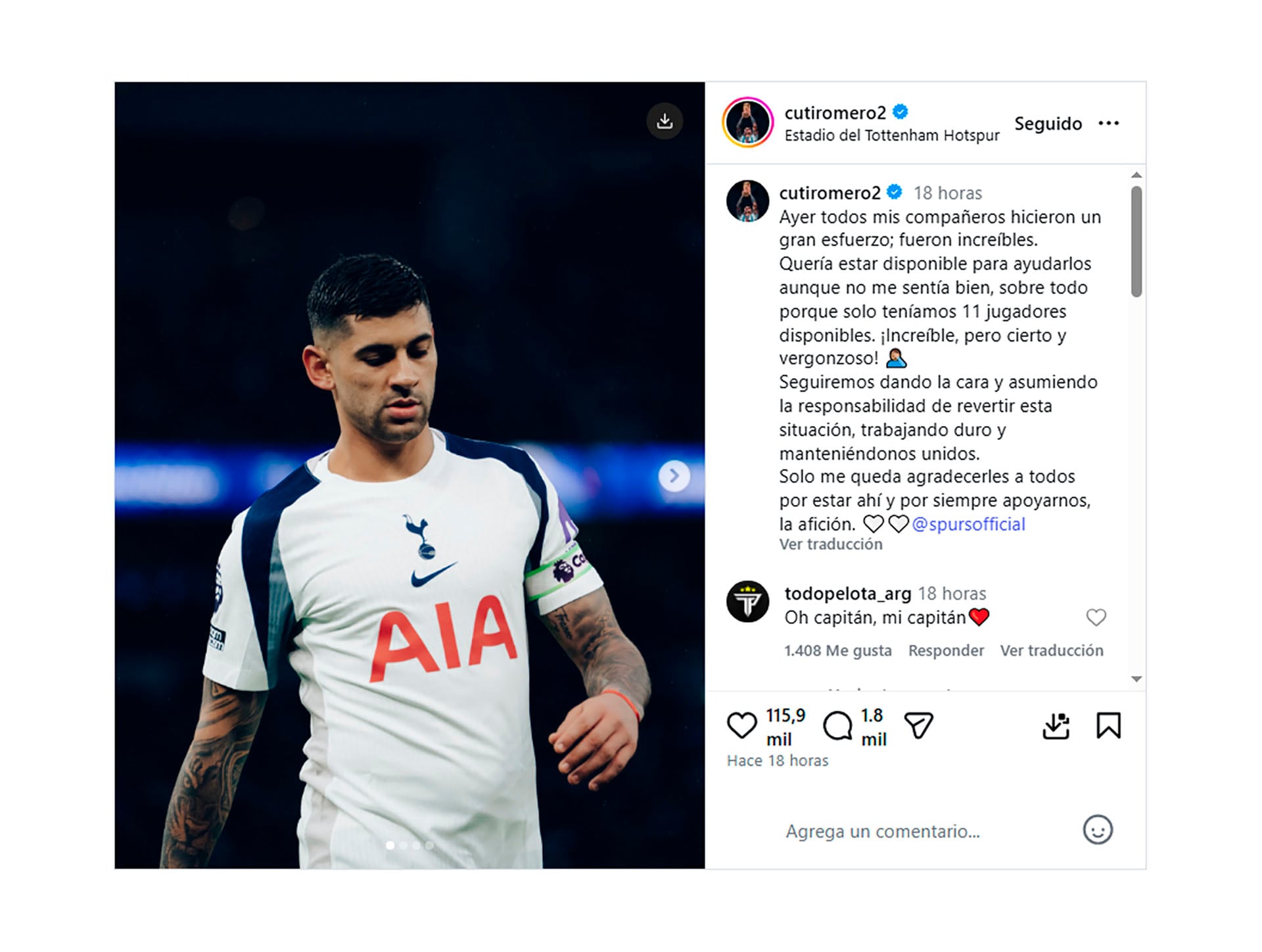The image size is (1262, 952).
Task: Open the cutiromero2 story profile picture
Action: point(747,122)
